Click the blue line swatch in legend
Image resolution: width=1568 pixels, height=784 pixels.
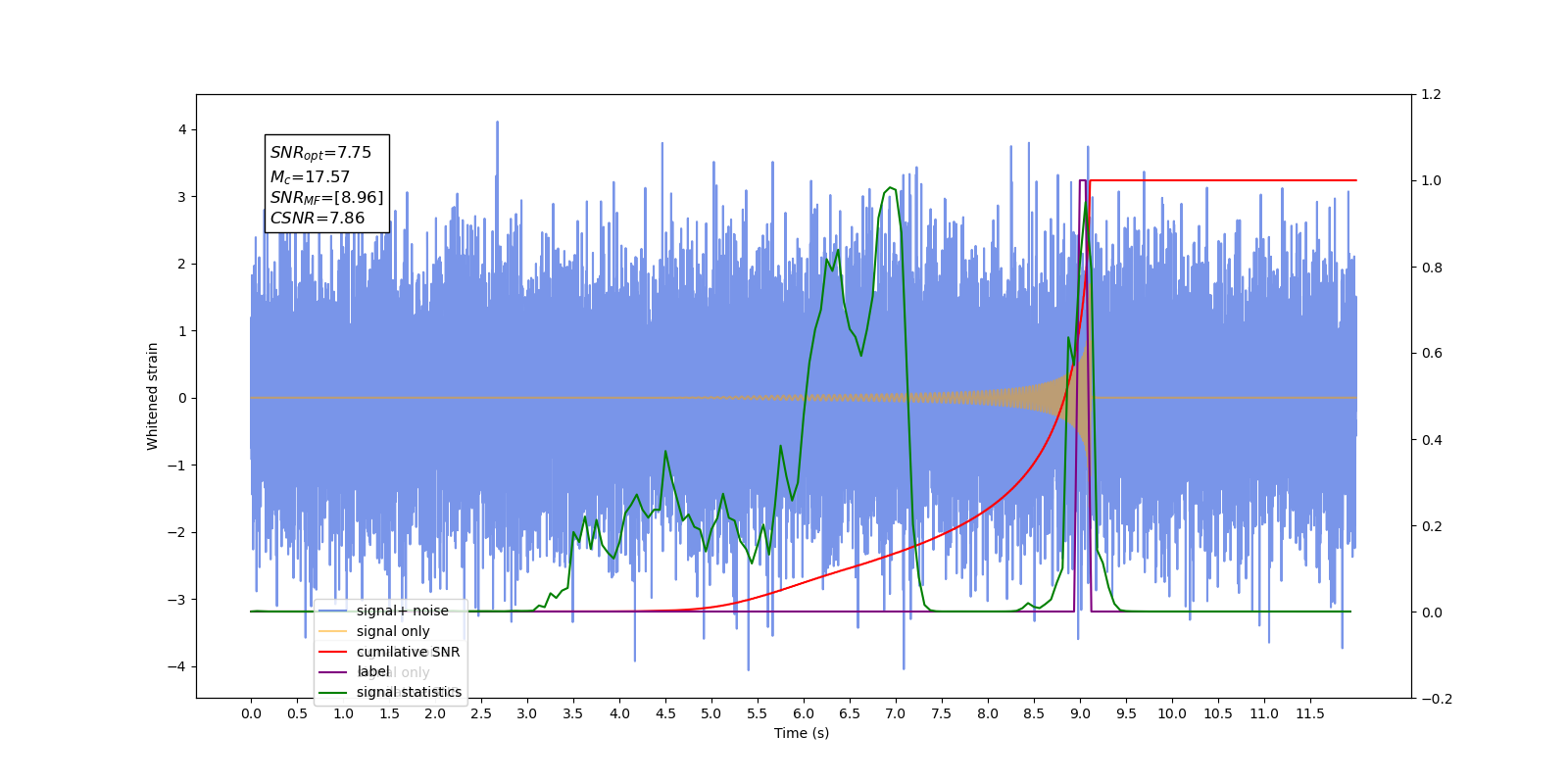(x=333, y=611)
